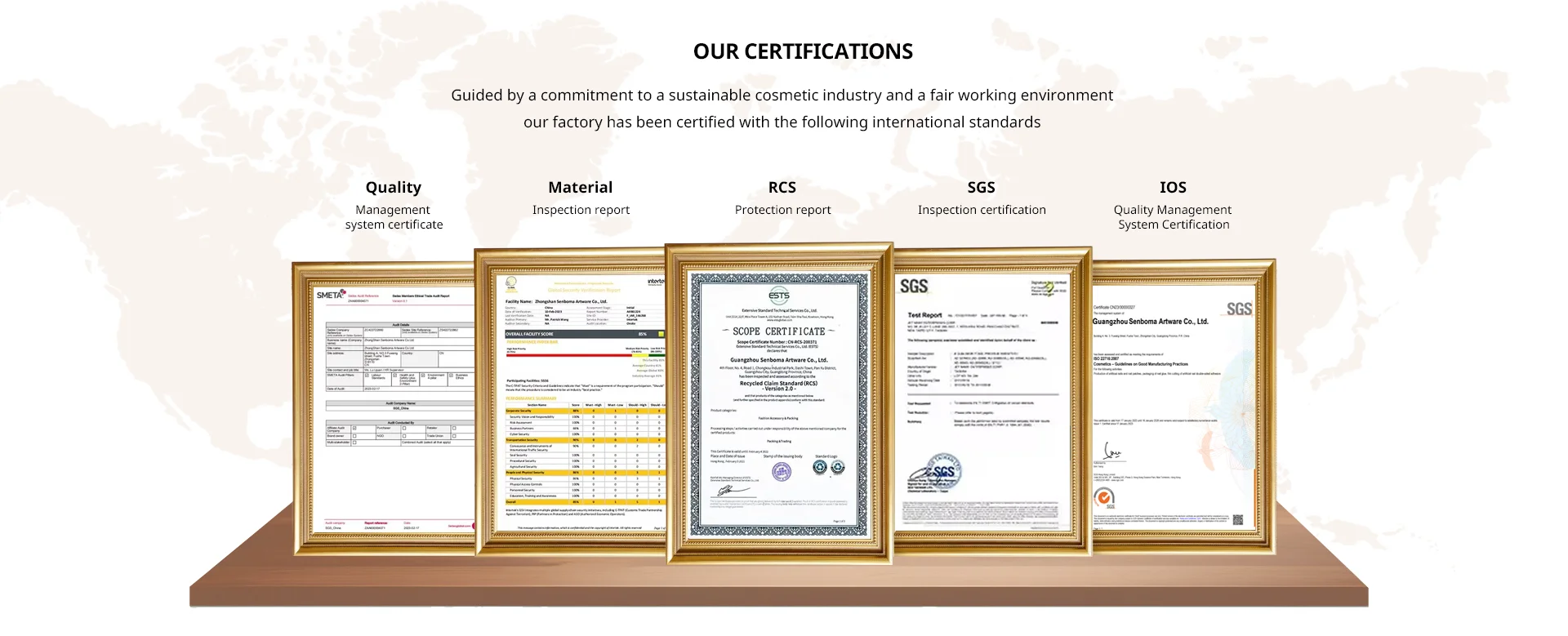Click the SGS logo above Guangzhou Senboma Artware
This screenshot has width=1568, height=636.
(1238, 309)
